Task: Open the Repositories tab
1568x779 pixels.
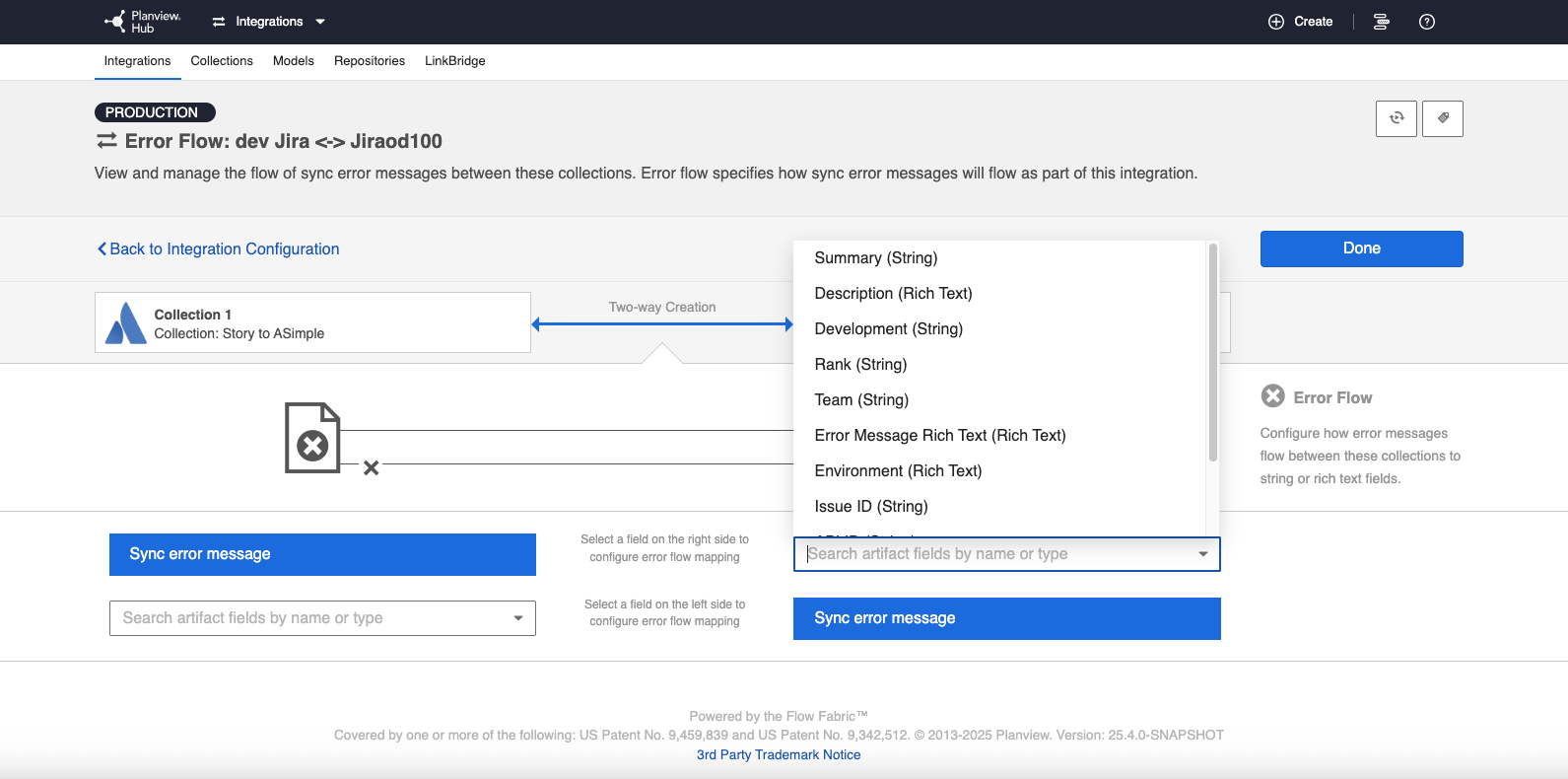Action: (x=369, y=61)
